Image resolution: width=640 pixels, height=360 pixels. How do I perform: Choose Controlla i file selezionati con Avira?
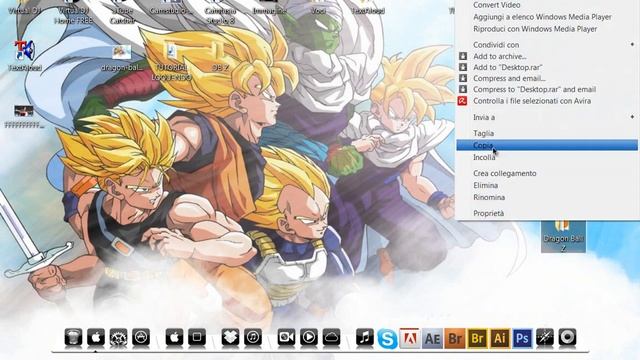[532, 101]
